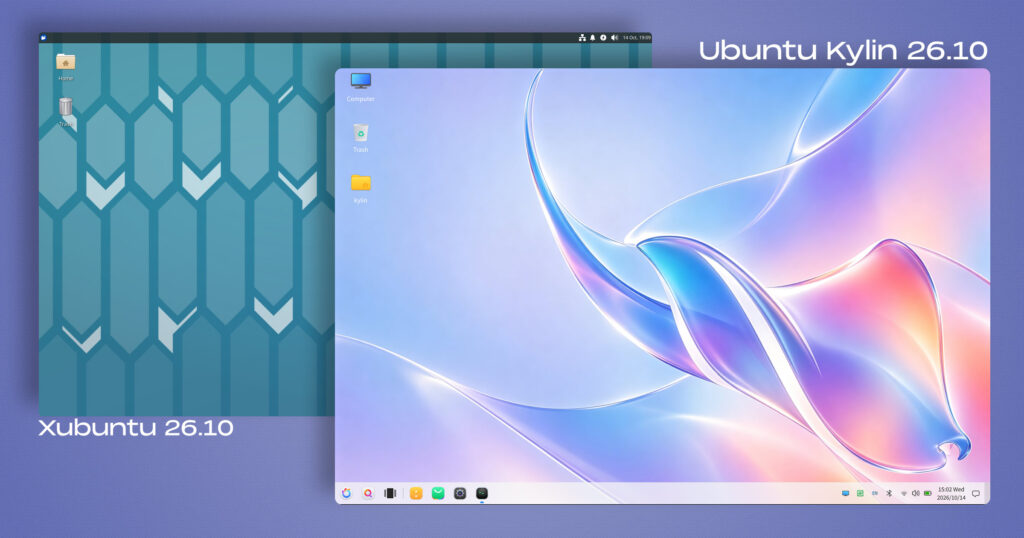Open the keyboard input tray icon in Kylin
The width and height of the screenshot is (1024, 538).
click(x=874, y=493)
